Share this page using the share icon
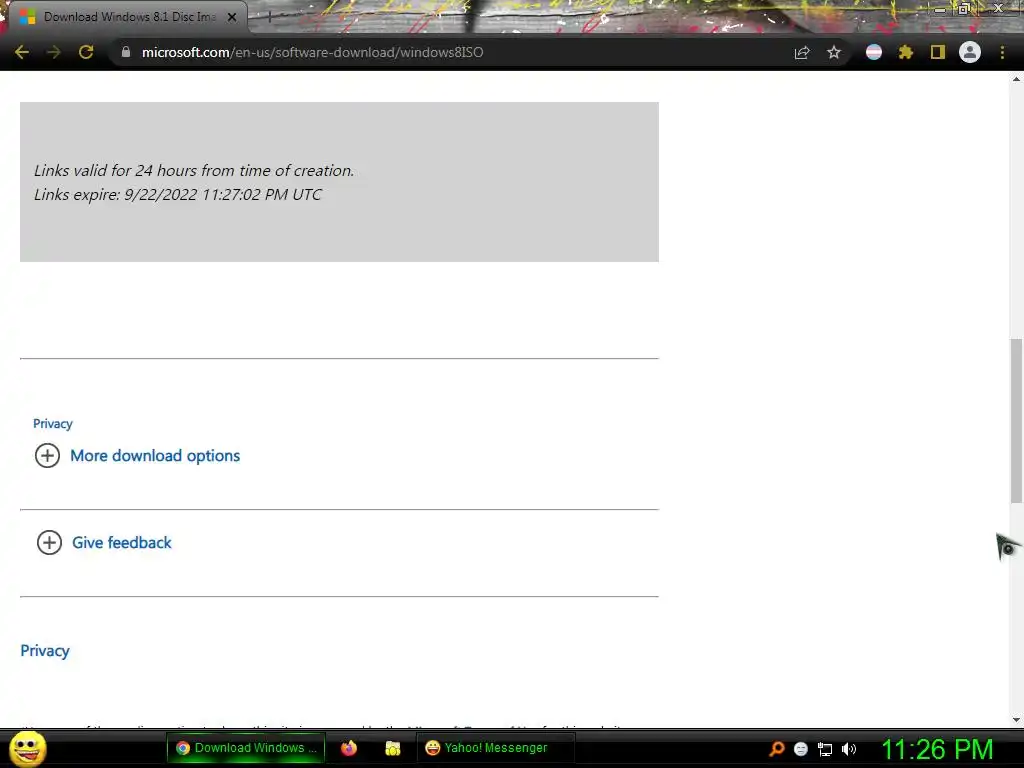1024x768 pixels. click(802, 52)
